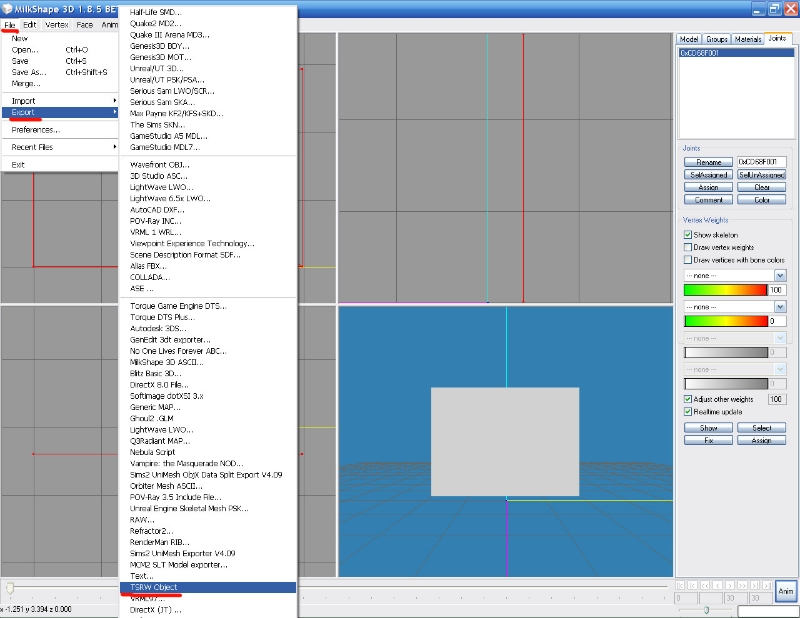Image resolution: width=800 pixels, height=618 pixels.
Task: Open first bone dropdown under Vertex Weights
Action: click(x=733, y=275)
